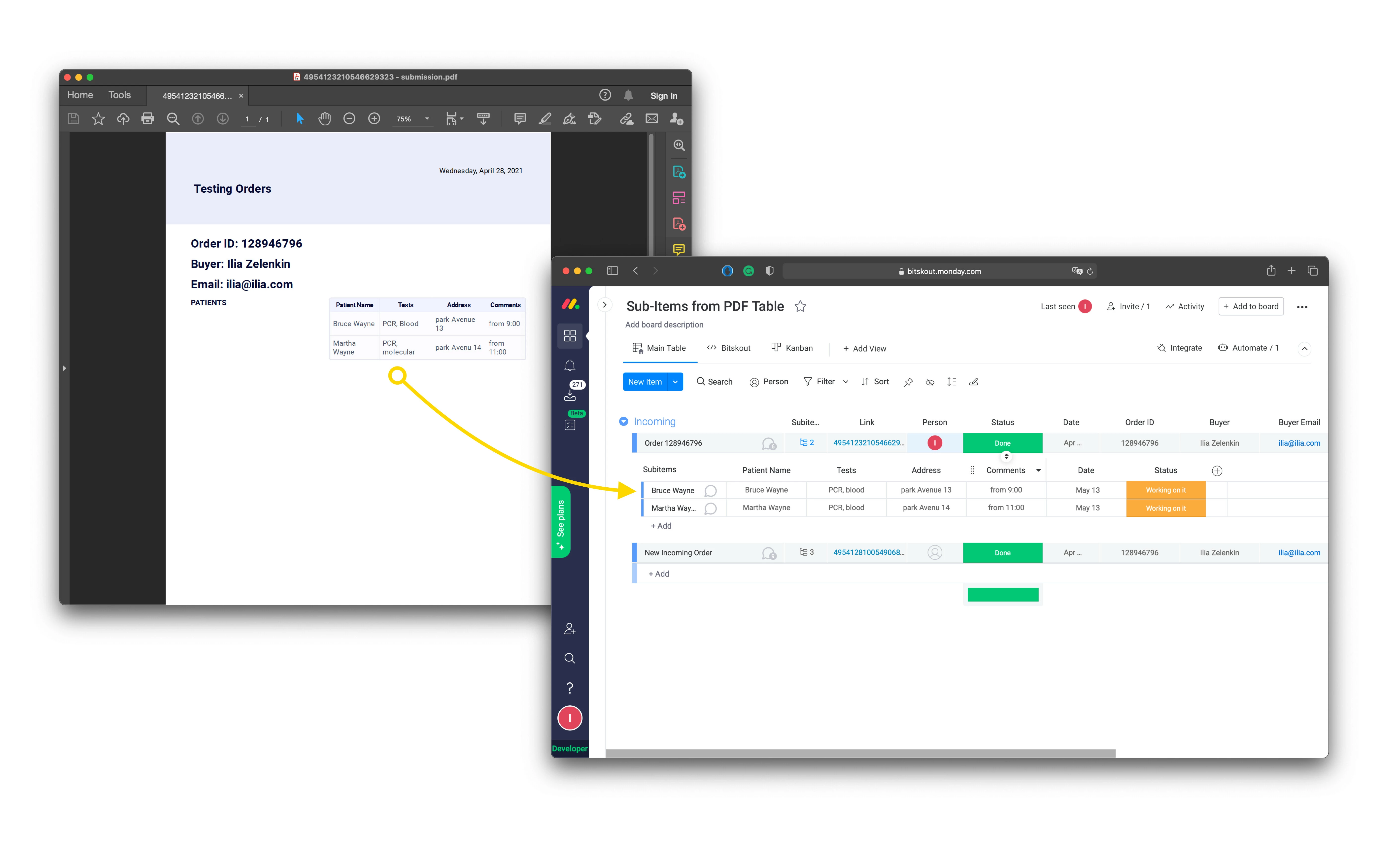This screenshot has width=1400, height=867.
Task: Click the Done status of New Incoming Order
Action: 1002,553
